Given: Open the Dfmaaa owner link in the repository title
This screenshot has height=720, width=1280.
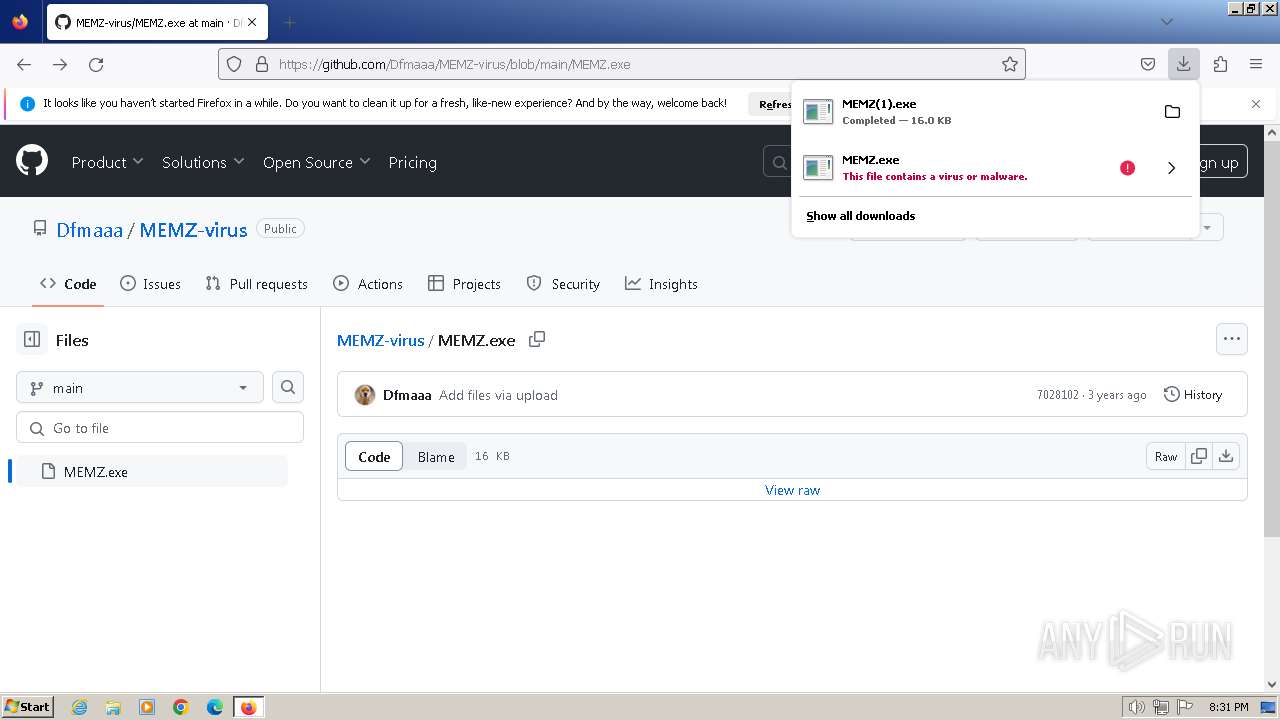Looking at the screenshot, I should tap(89, 230).
